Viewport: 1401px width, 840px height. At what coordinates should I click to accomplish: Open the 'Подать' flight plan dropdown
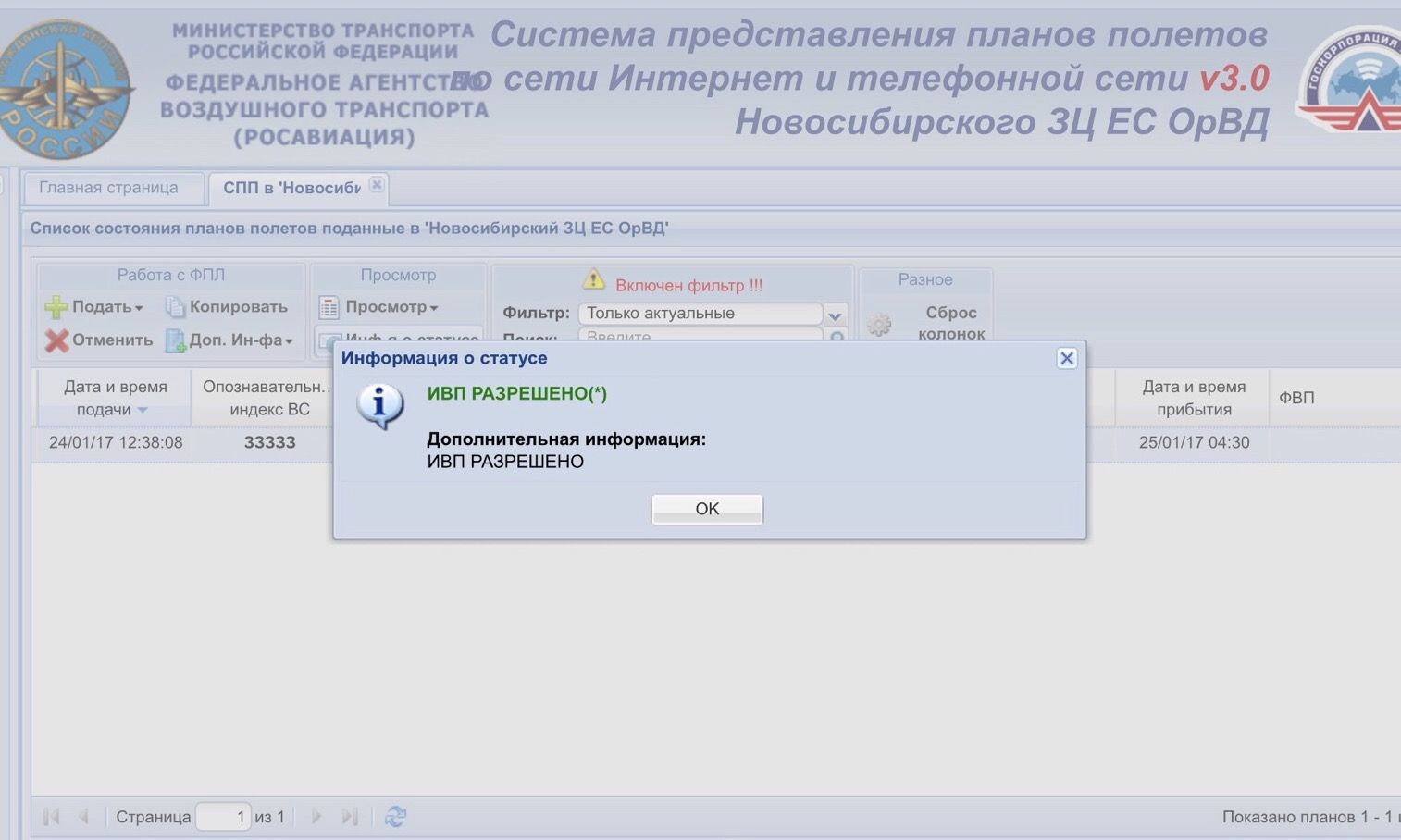pyautogui.click(x=95, y=307)
